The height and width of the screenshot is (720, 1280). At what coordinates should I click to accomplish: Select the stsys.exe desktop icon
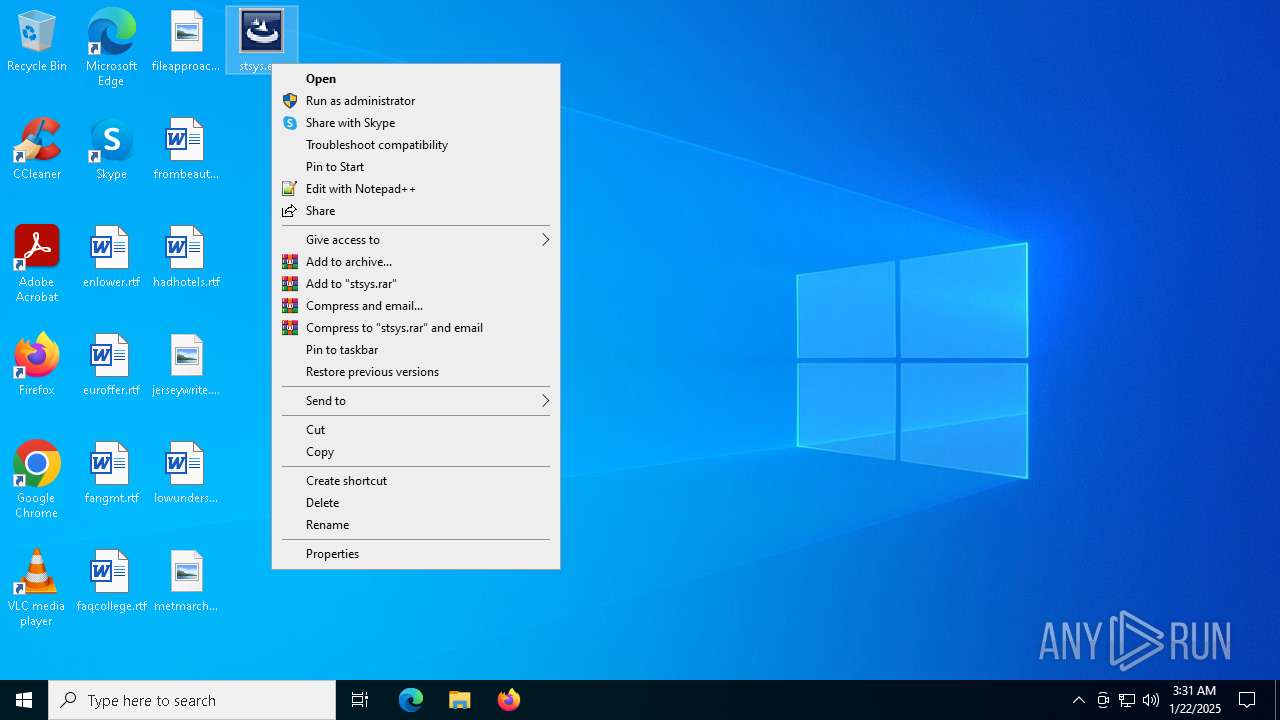260,41
